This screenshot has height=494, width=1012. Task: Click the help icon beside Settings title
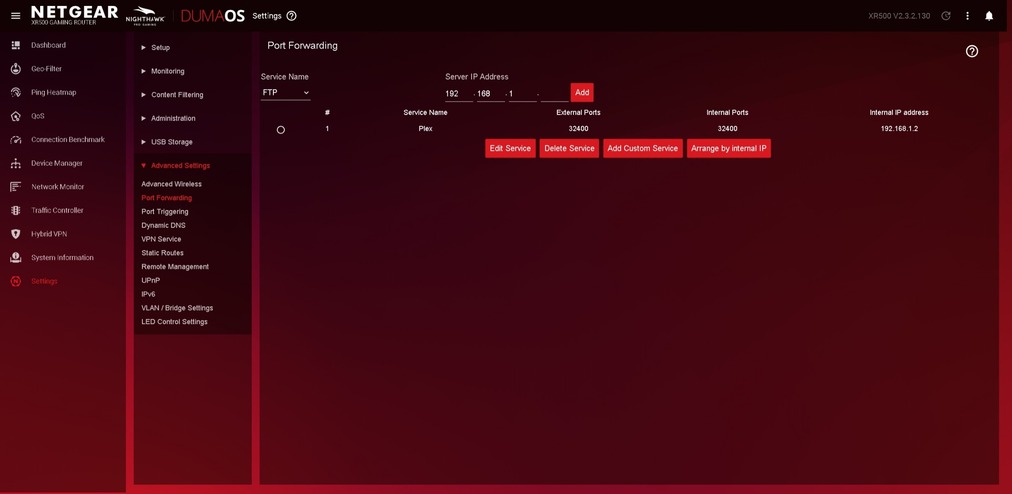pyautogui.click(x=292, y=15)
